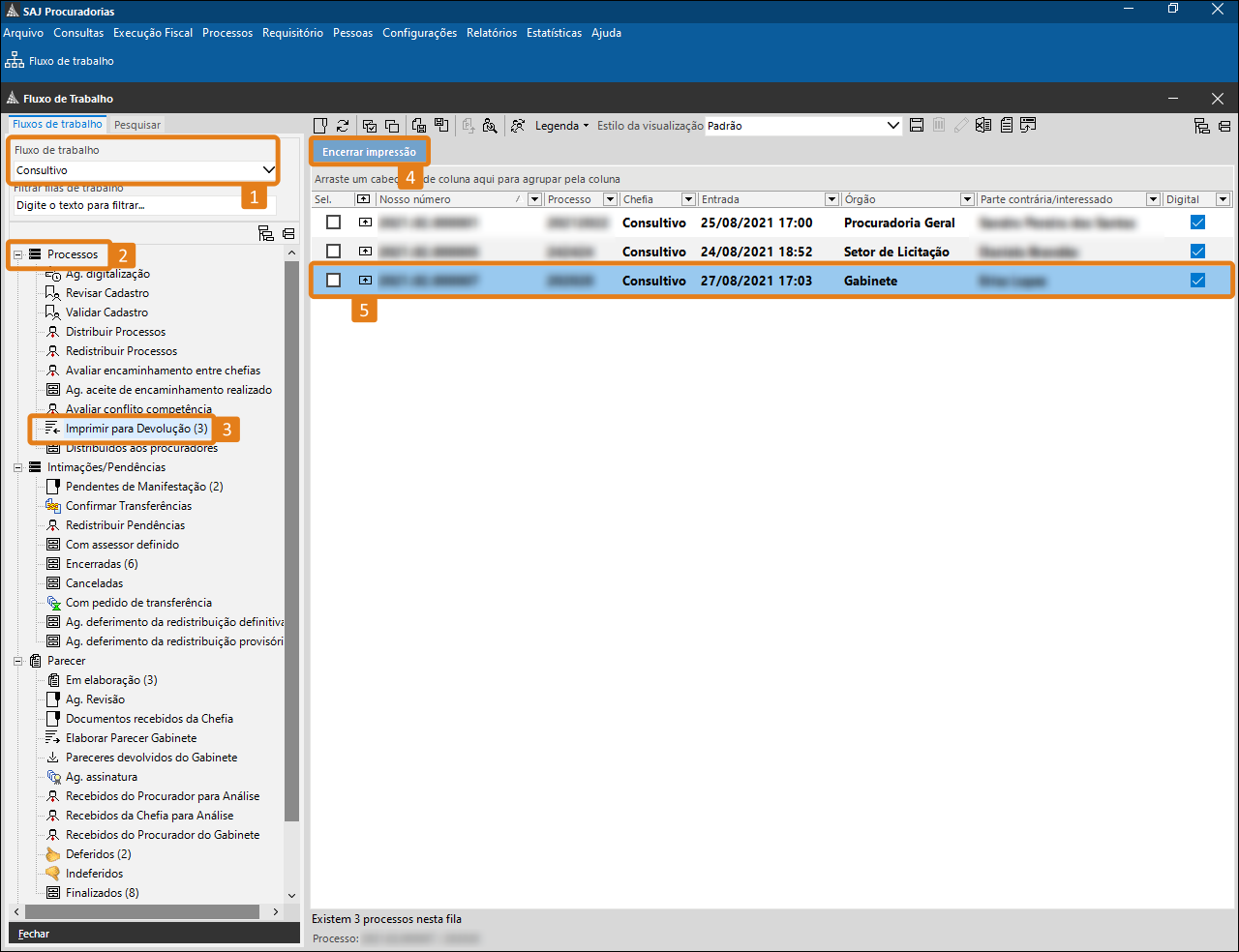Open the Relatórios menu
This screenshot has width=1239, height=952.
coord(492,33)
